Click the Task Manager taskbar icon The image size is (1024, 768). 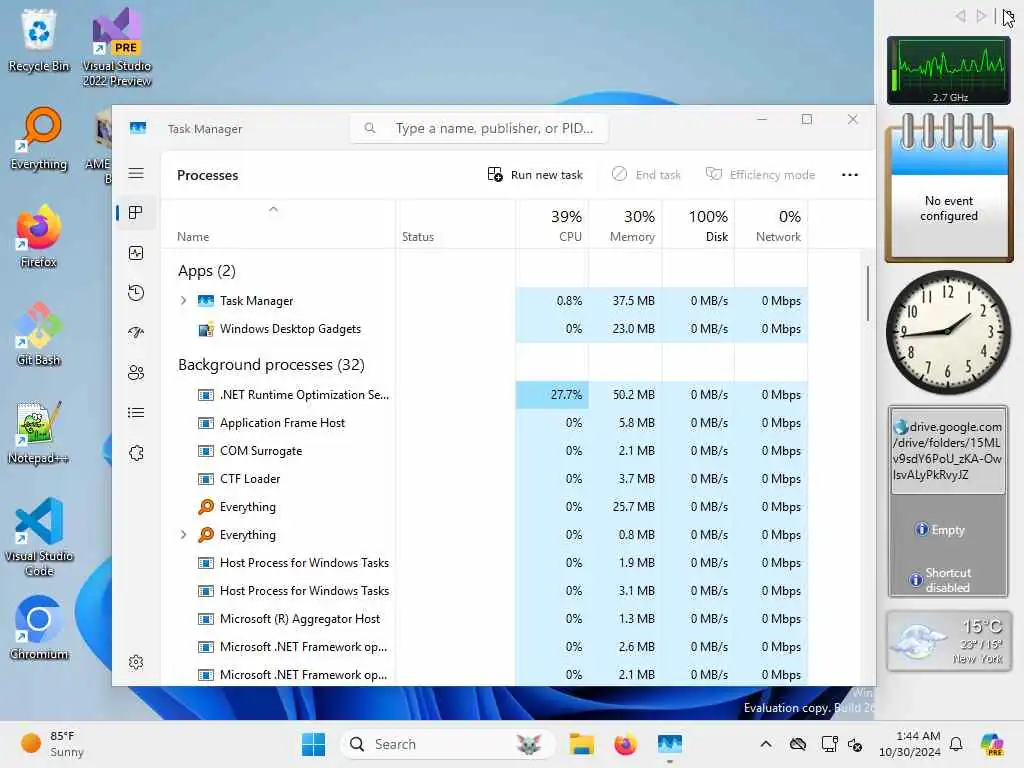(669, 744)
